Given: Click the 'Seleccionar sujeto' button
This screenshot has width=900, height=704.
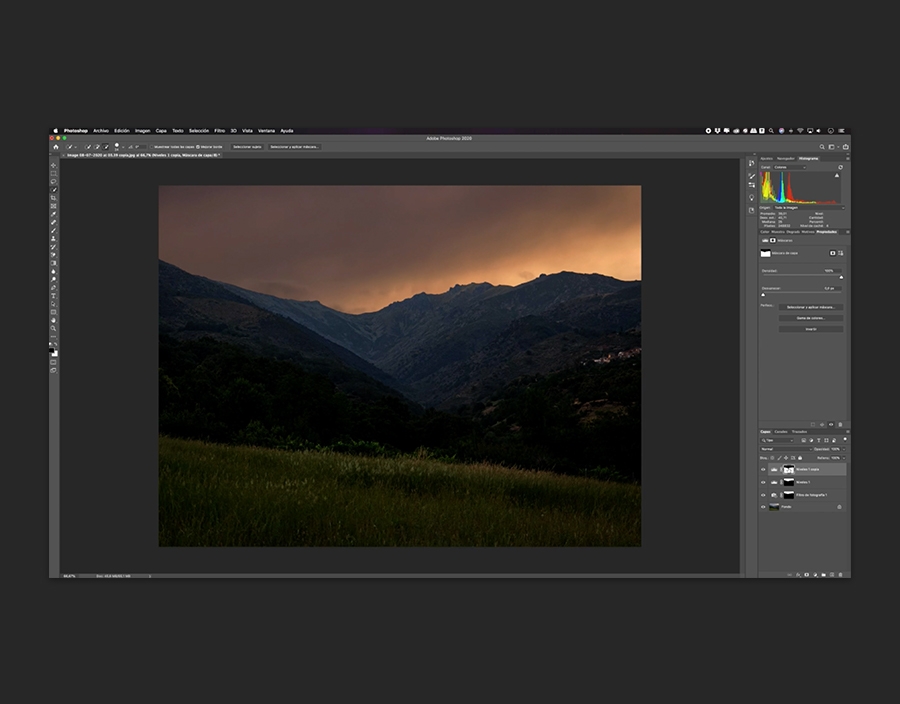Looking at the screenshot, I should pos(247,147).
